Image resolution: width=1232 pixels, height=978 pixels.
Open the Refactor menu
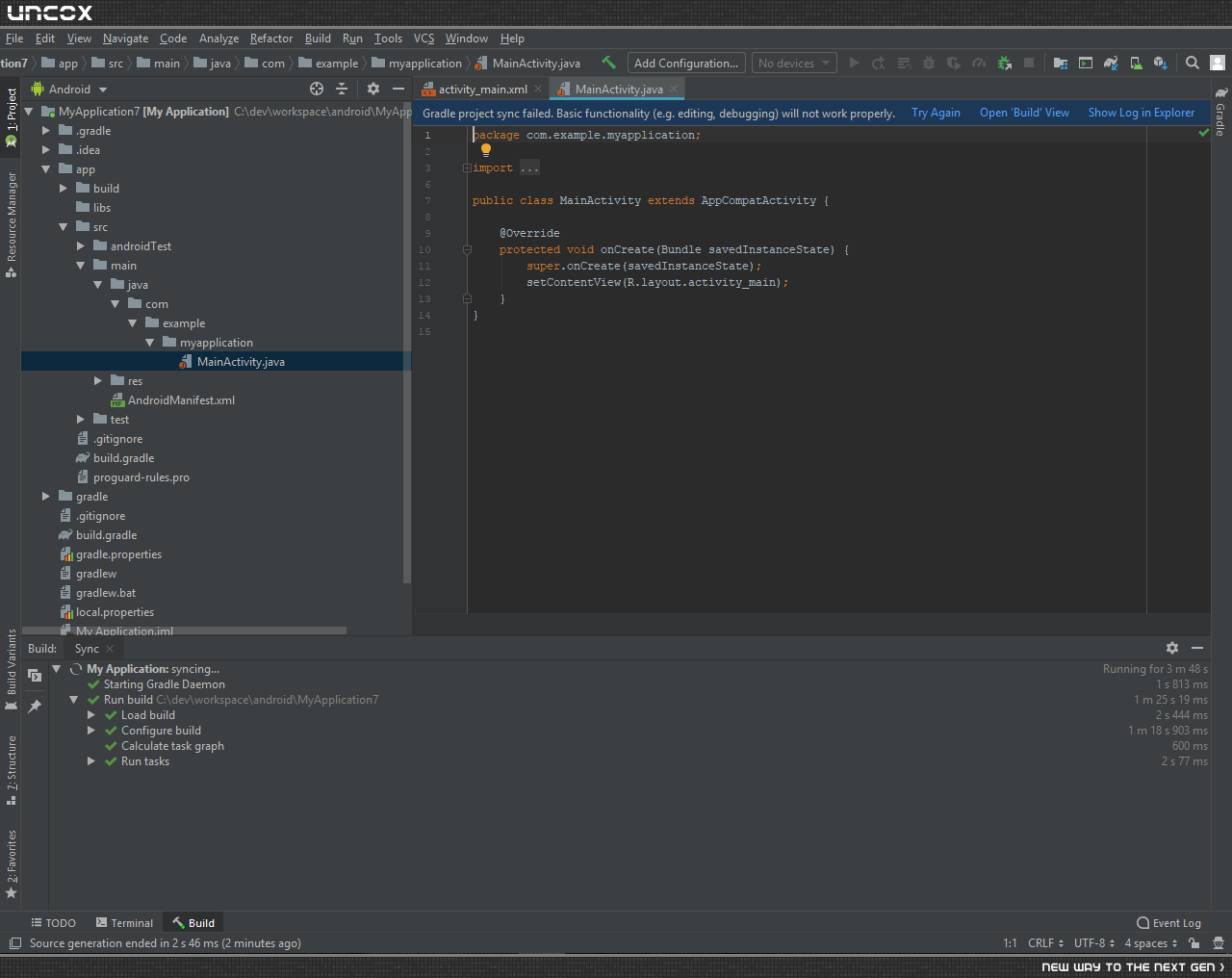point(271,39)
